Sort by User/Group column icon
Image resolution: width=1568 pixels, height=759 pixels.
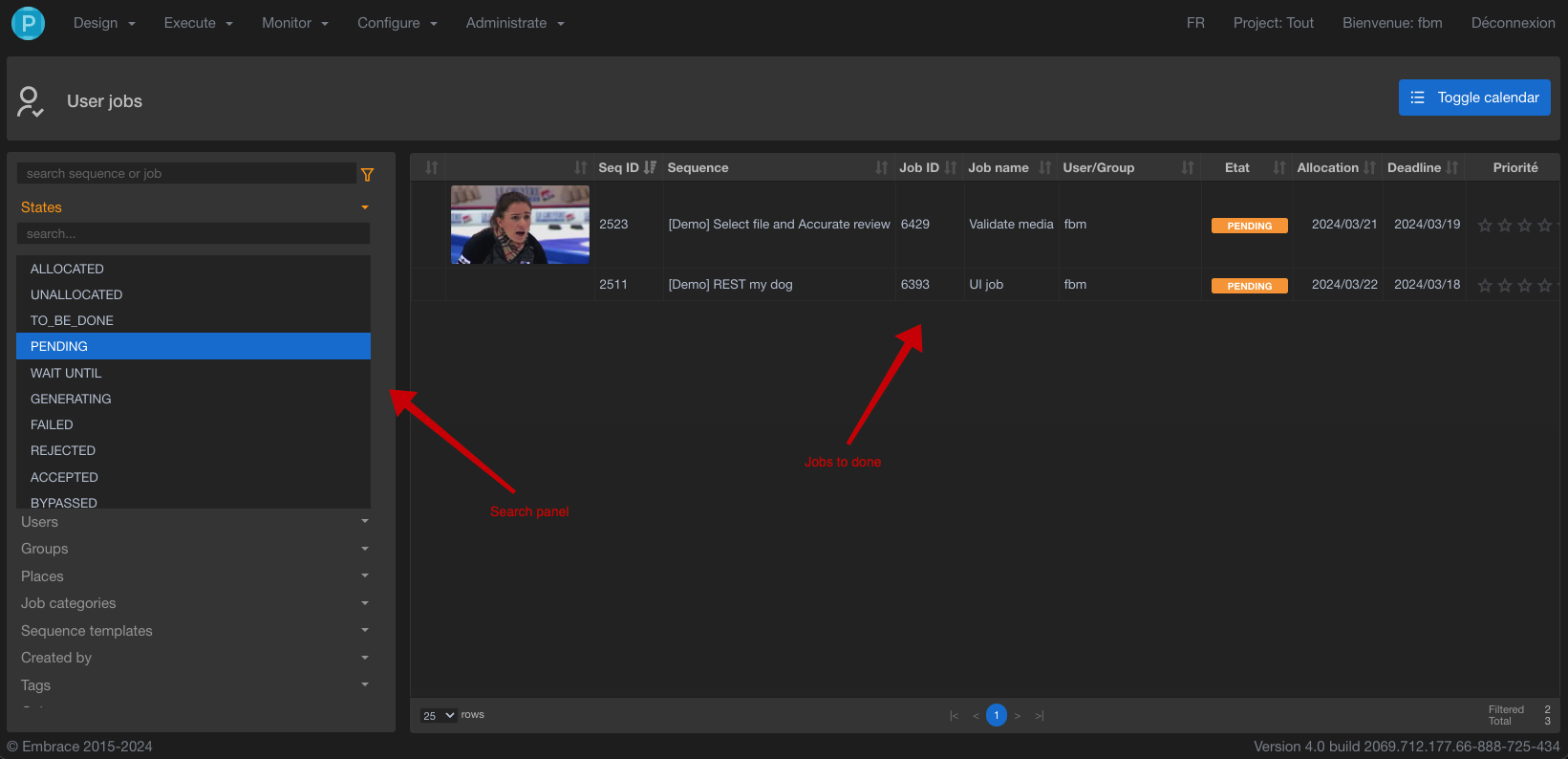coord(1188,167)
